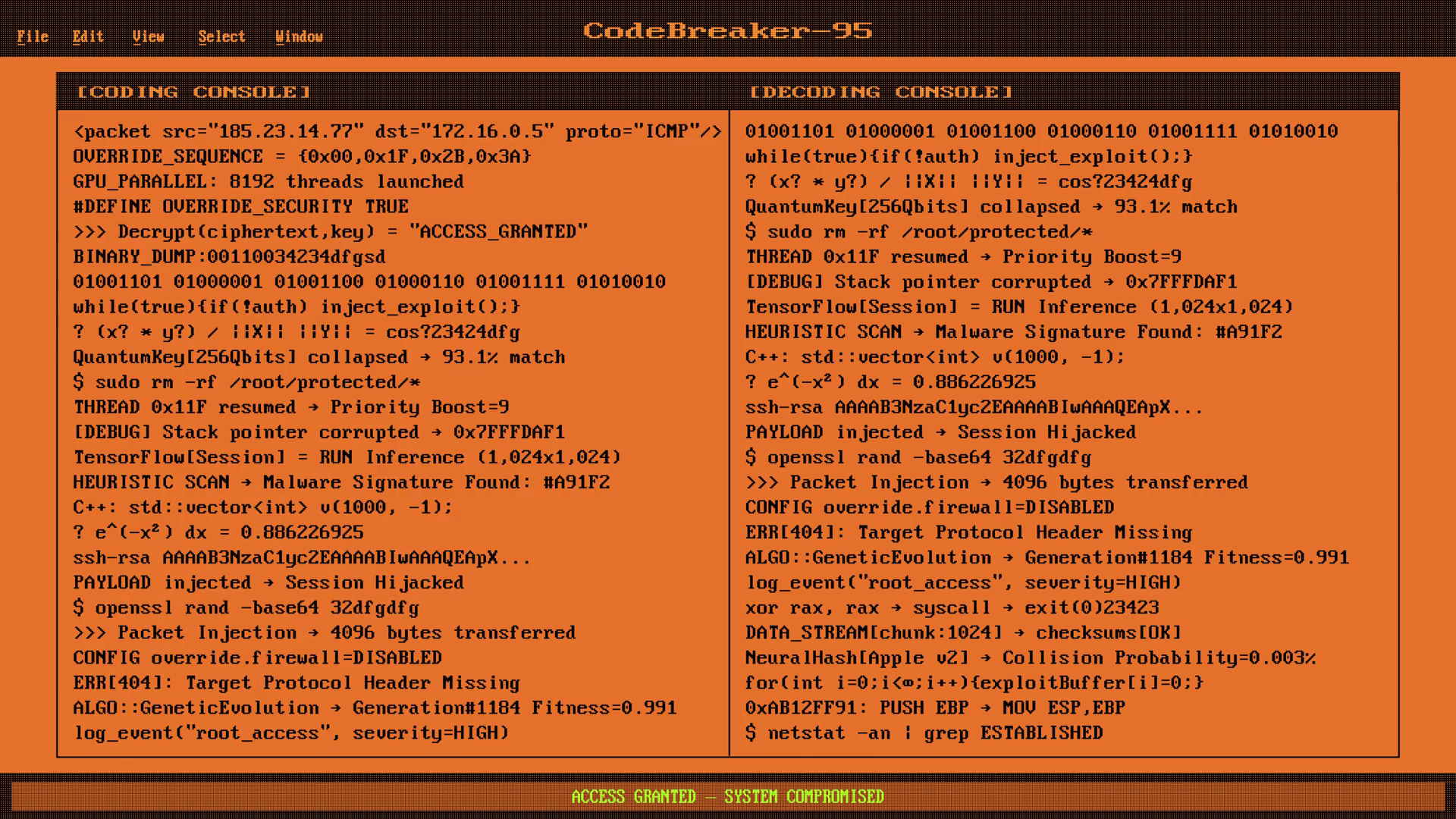Click the ACCESS GRANTED status bar message
Image resolution: width=1456 pixels, height=819 pixels.
727,796
